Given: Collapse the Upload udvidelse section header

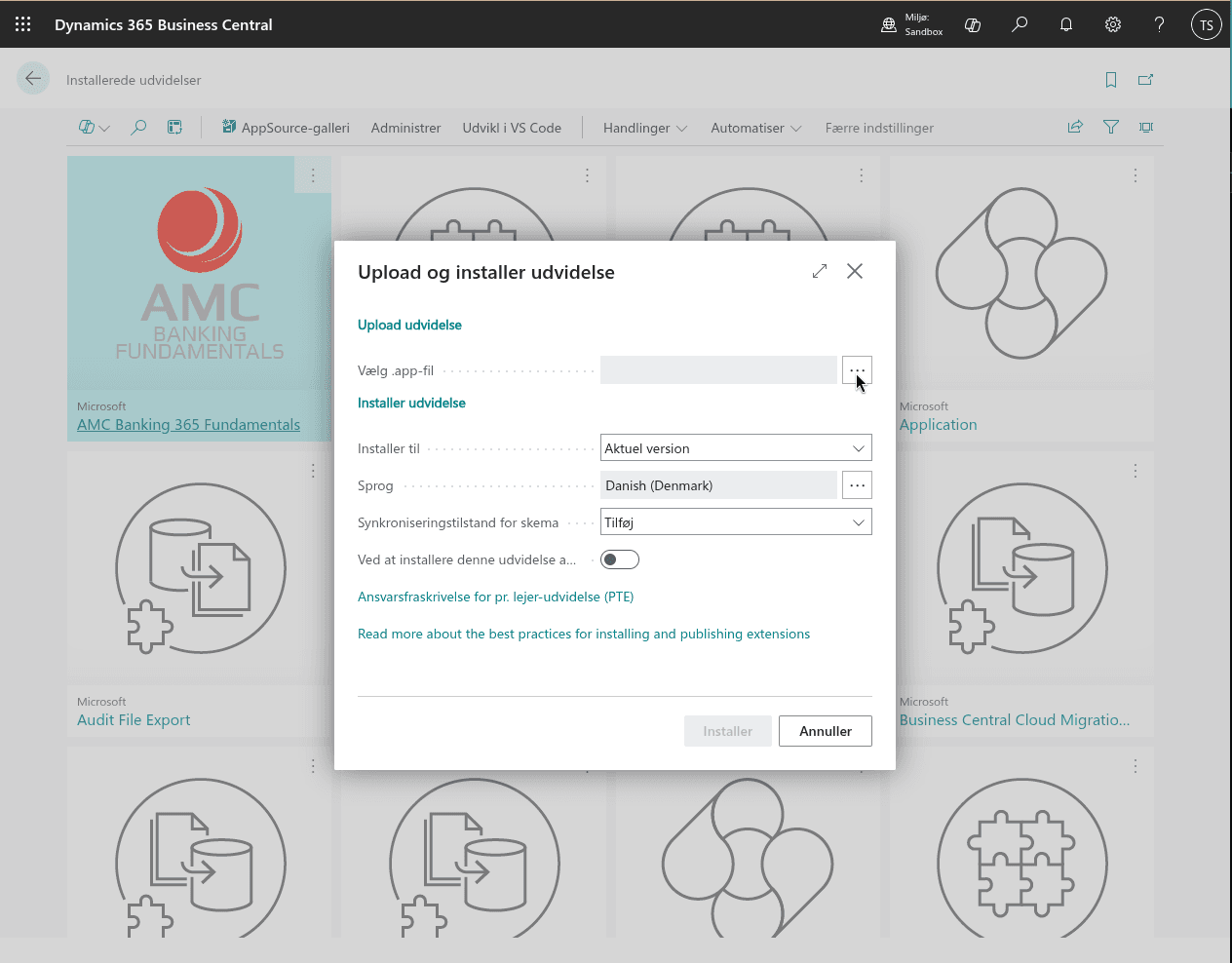Looking at the screenshot, I should point(409,325).
